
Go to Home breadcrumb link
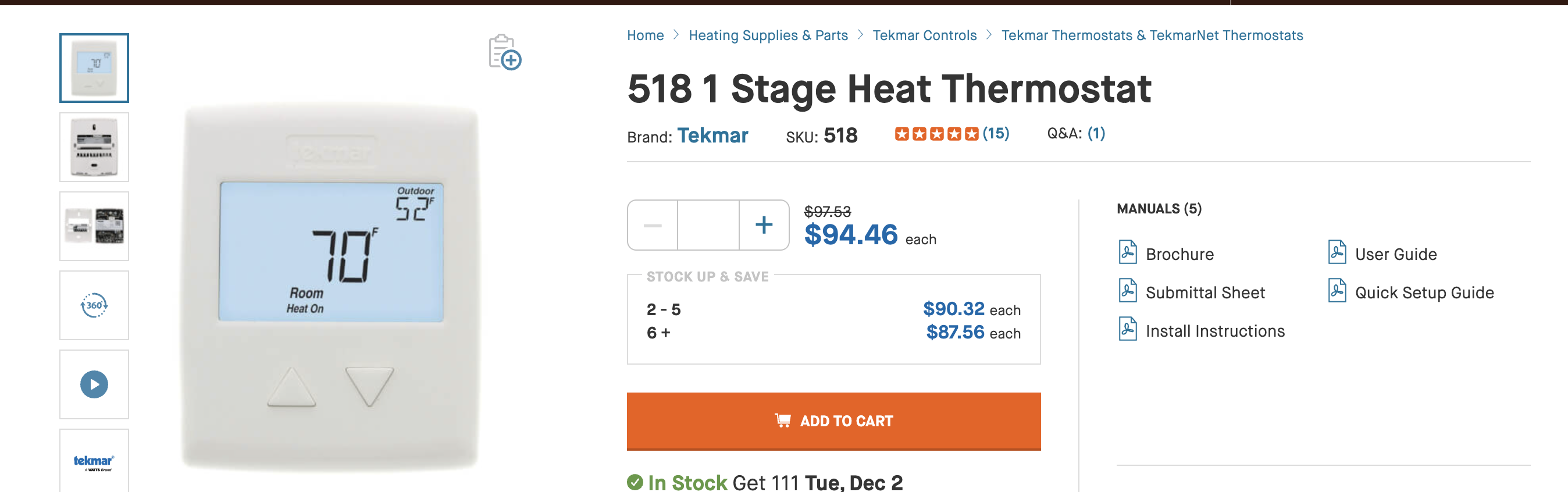point(645,35)
